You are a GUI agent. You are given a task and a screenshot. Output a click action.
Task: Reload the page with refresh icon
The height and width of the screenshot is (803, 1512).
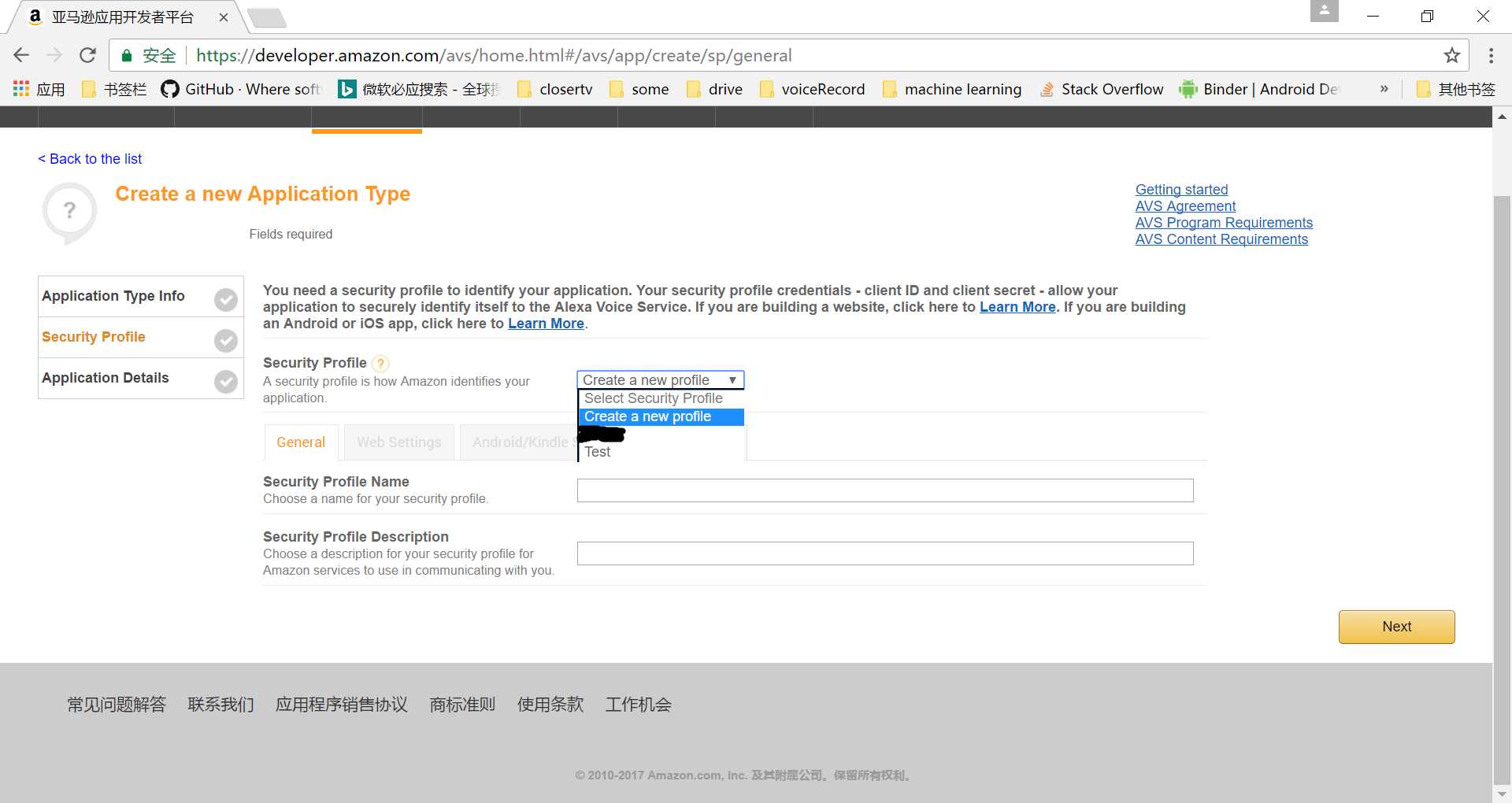click(87, 55)
